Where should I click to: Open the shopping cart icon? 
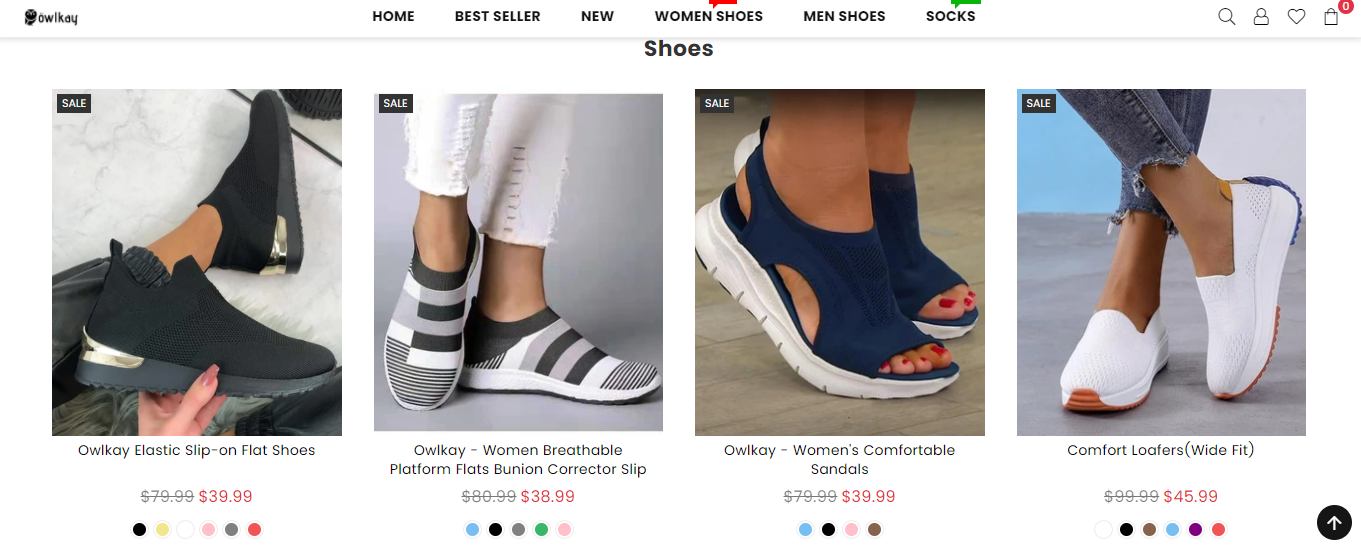(1331, 16)
